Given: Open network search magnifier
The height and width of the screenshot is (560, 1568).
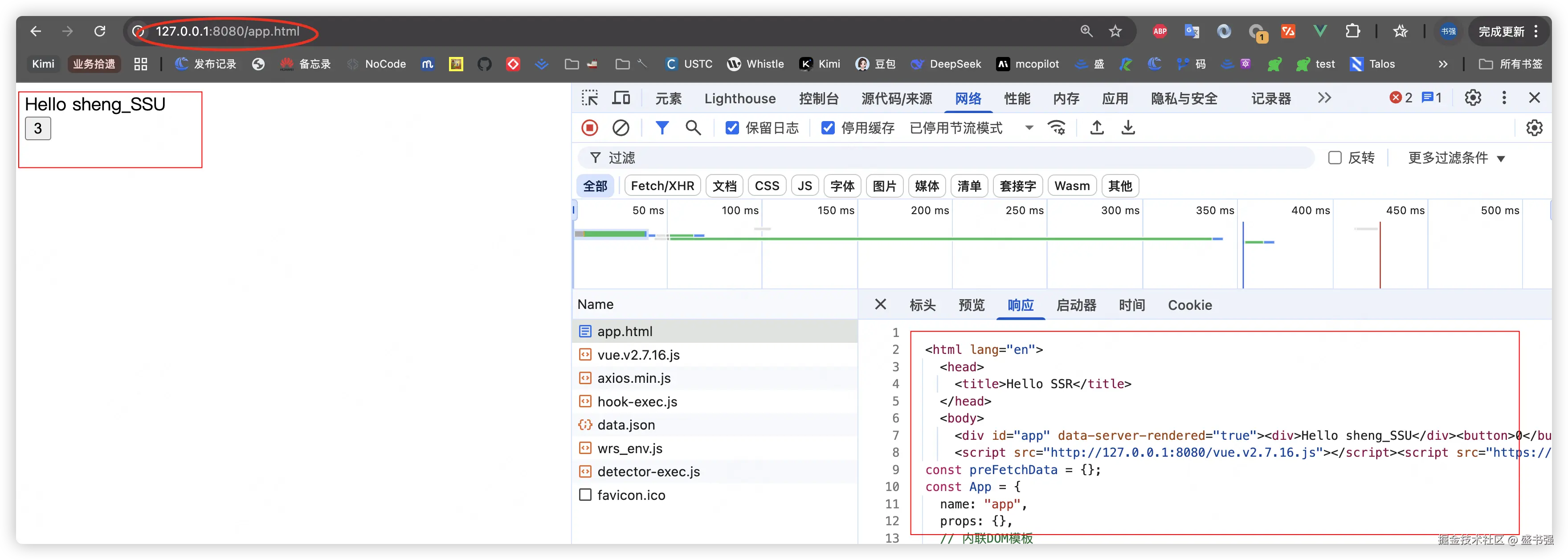Looking at the screenshot, I should [x=693, y=128].
